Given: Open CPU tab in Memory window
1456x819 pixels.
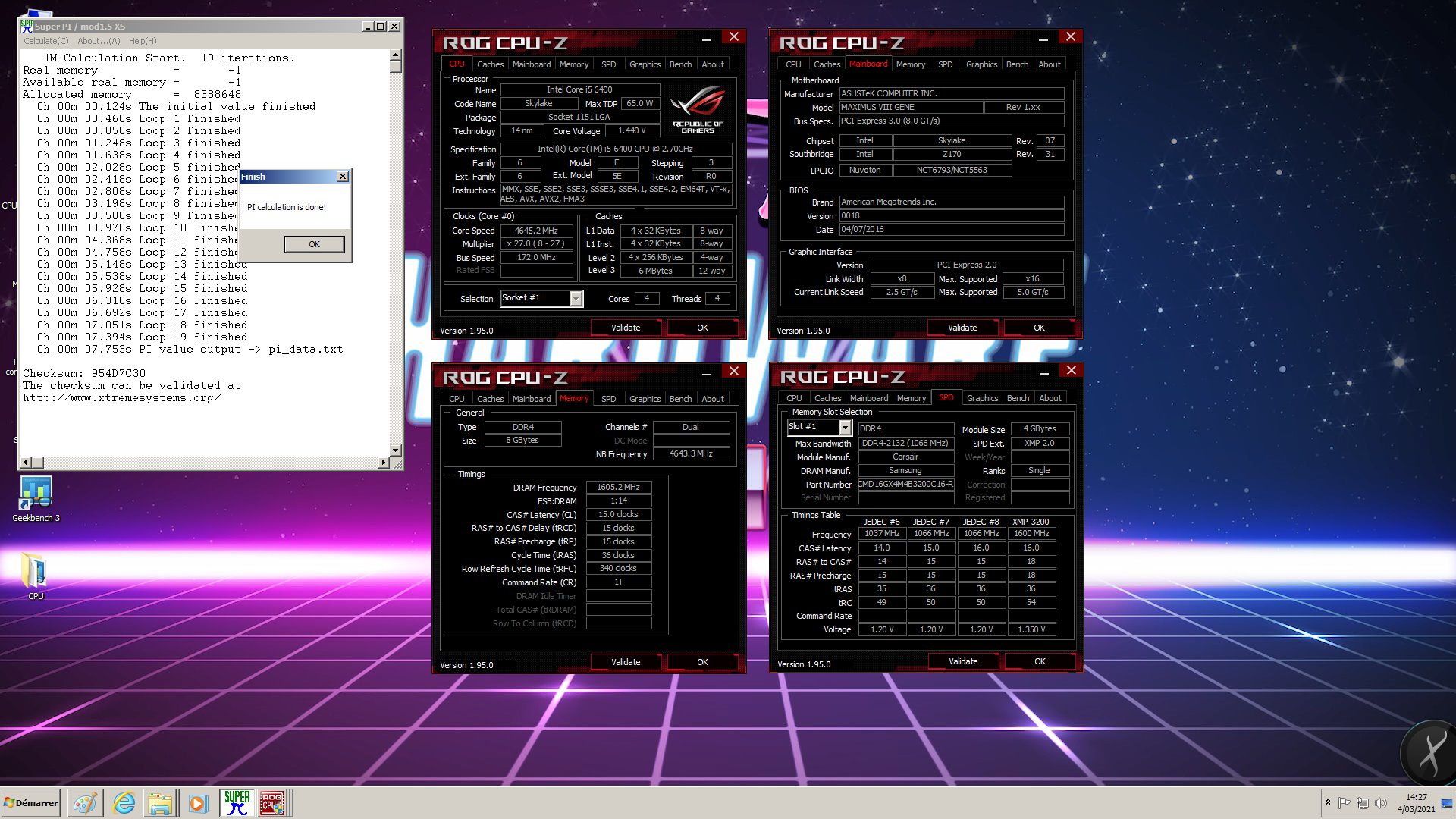Looking at the screenshot, I should [x=457, y=399].
